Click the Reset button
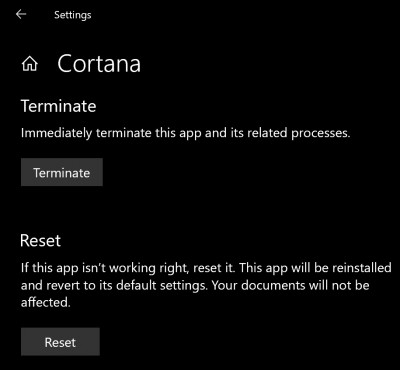 60,342
